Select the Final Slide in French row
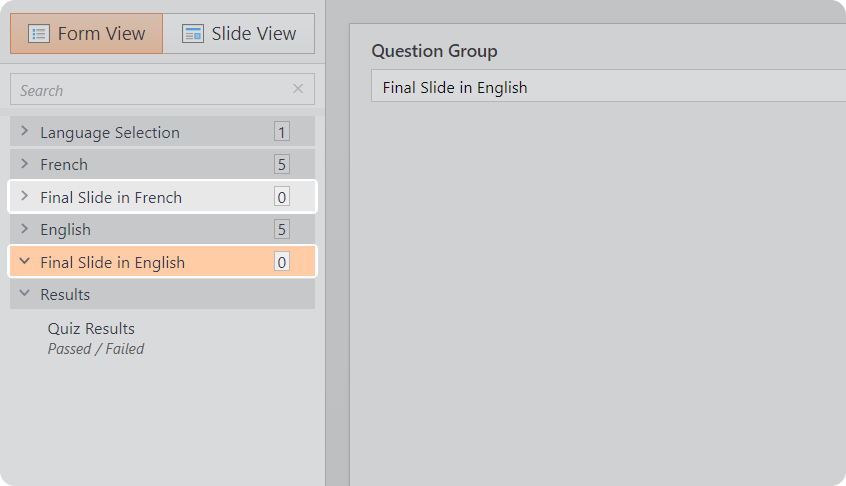 [x=111, y=197]
